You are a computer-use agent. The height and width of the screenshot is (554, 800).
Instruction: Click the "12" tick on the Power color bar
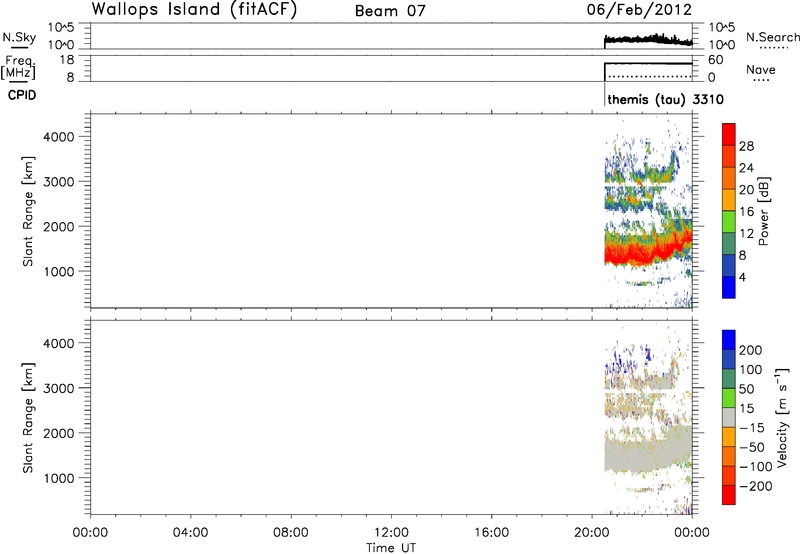click(746, 234)
